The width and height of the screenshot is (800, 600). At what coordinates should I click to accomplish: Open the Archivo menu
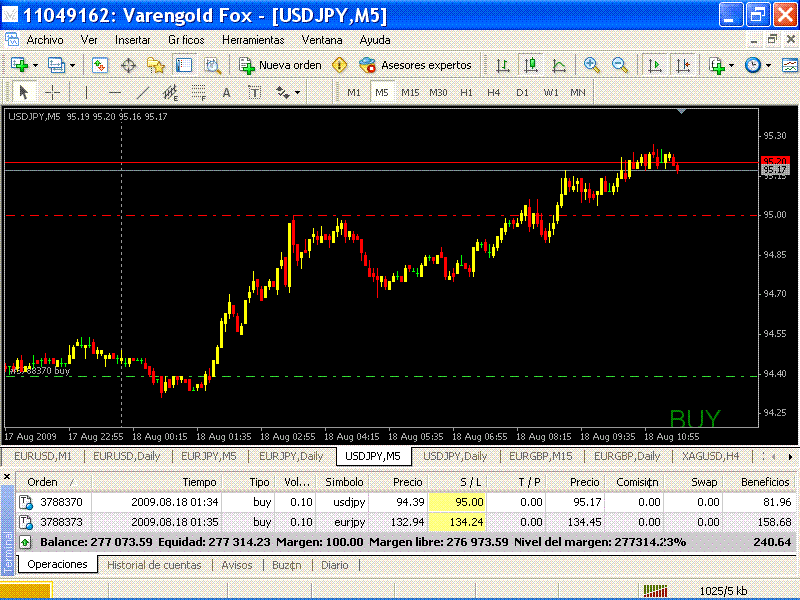[45, 40]
